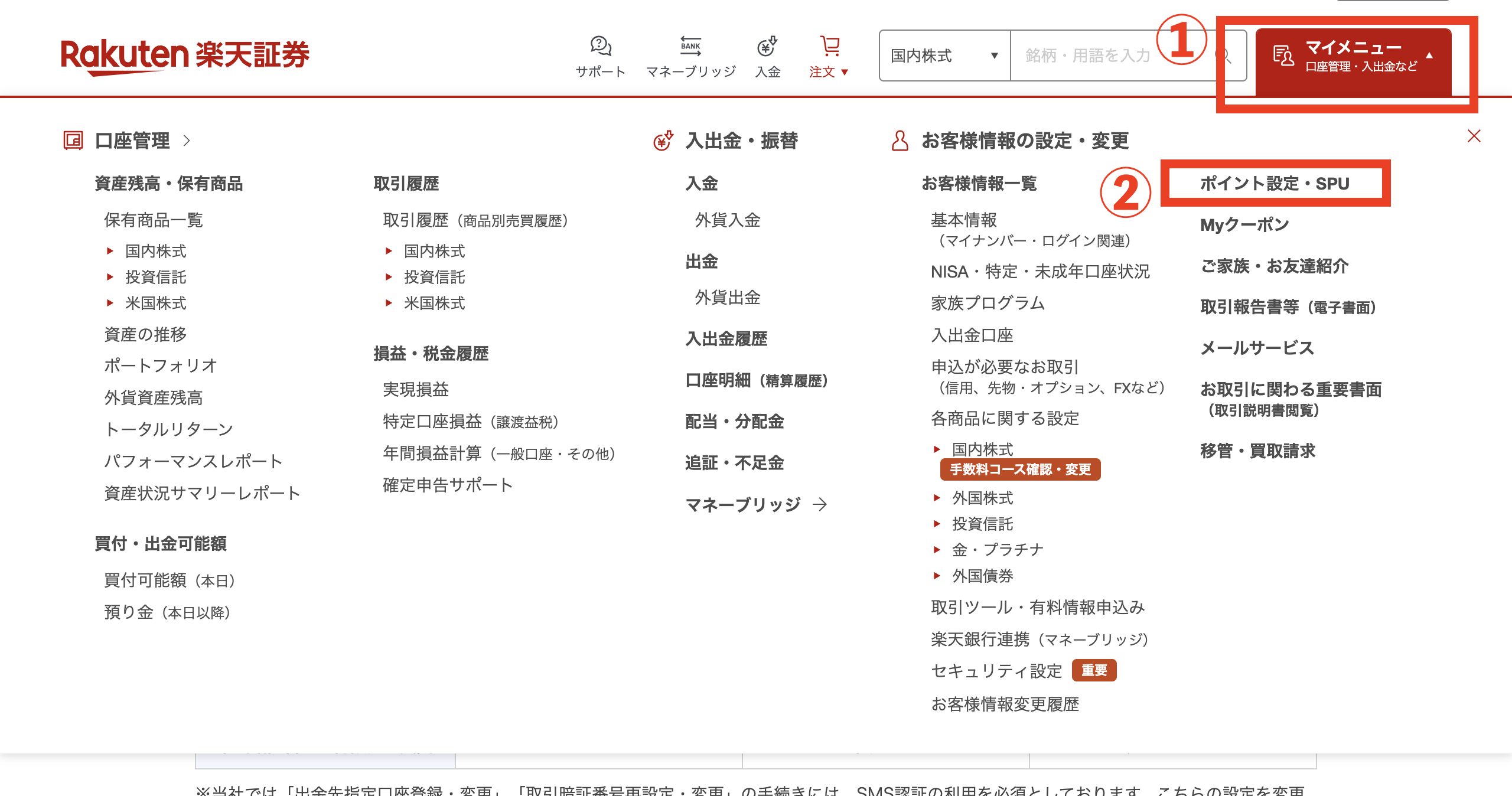Select 米国株式 under 保有商品一覧
Image resolution: width=1512 pixels, height=796 pixels.
coord(156,303)
